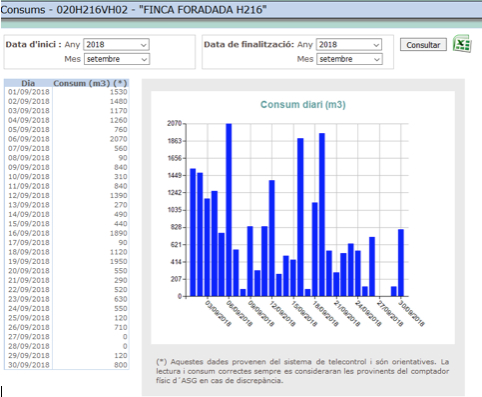This screenshot has width=482, height=397.
Task: Click the telecontrol disclaimer footnote
Action: click(x=302, y=371)
